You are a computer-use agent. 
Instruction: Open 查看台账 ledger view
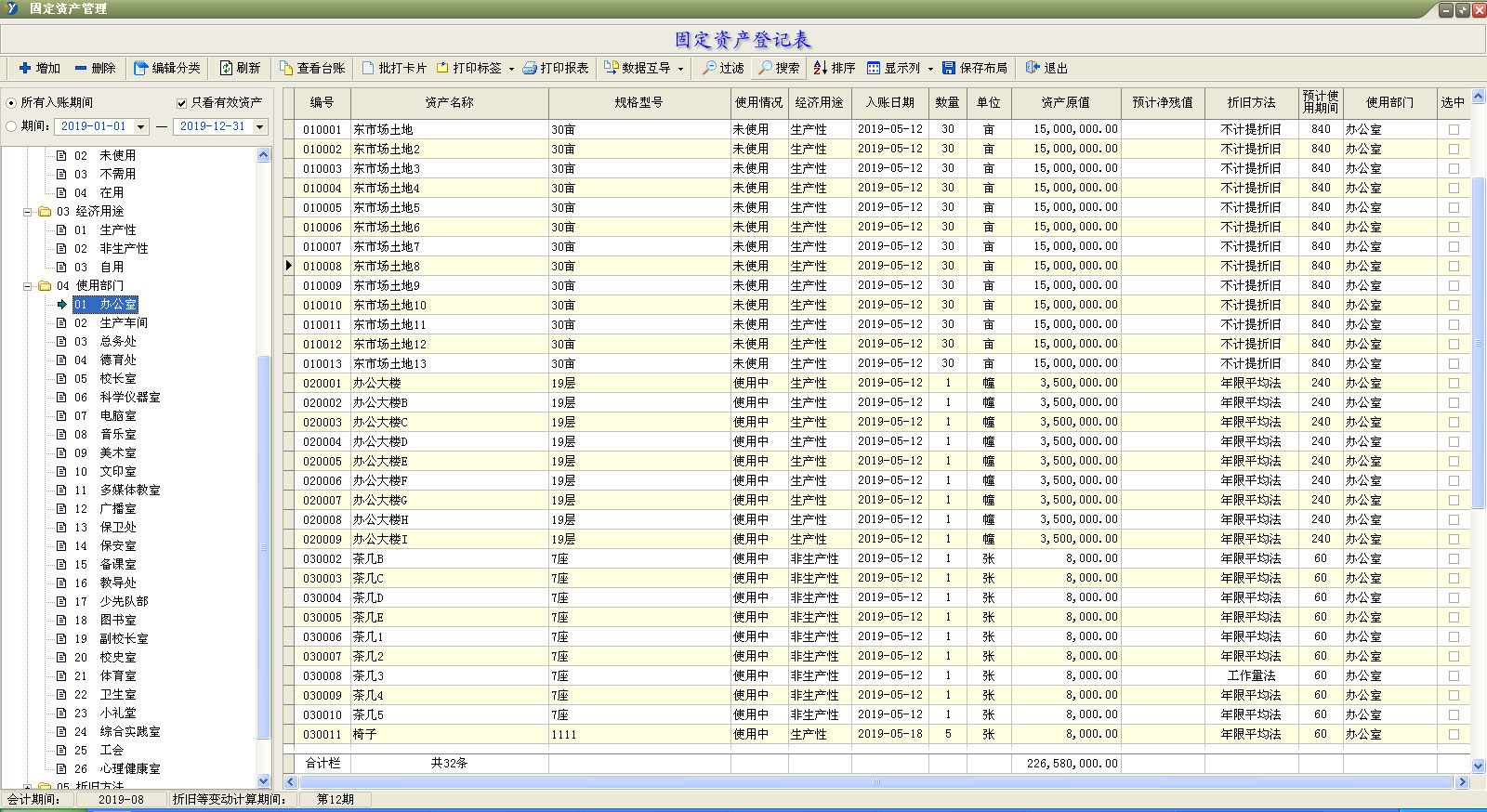pos(312,68)
